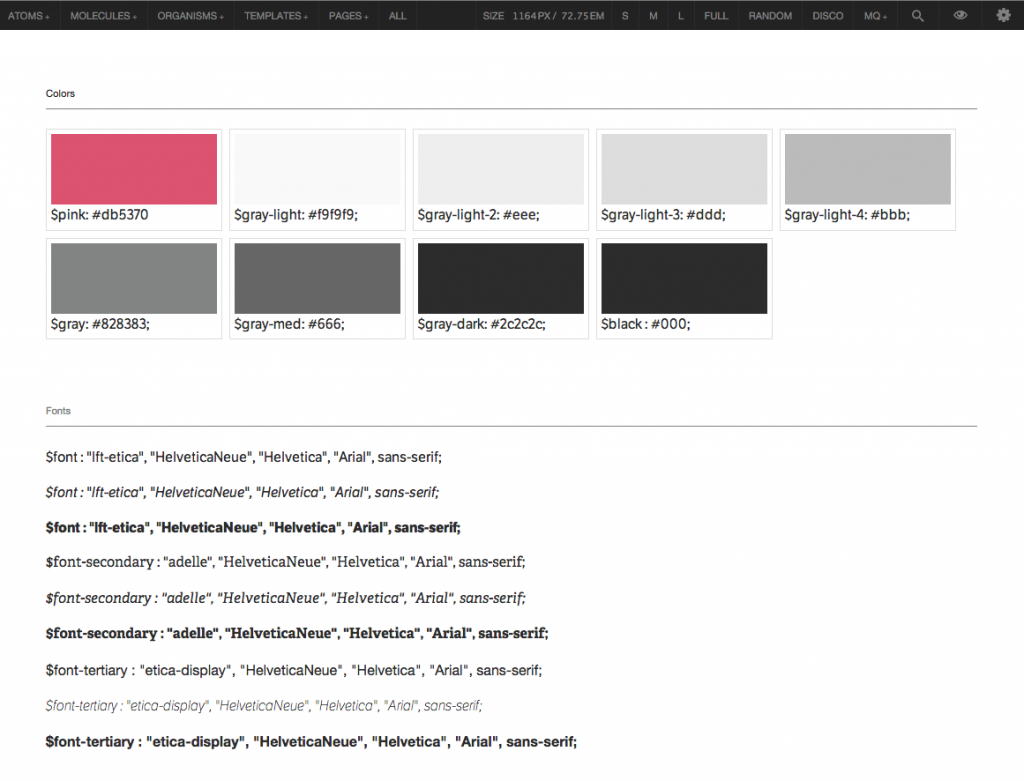Viewport: 1024px width, 781px height.
Task: Expand the Molecules dropdown menu
Action: tap(104, 16)
